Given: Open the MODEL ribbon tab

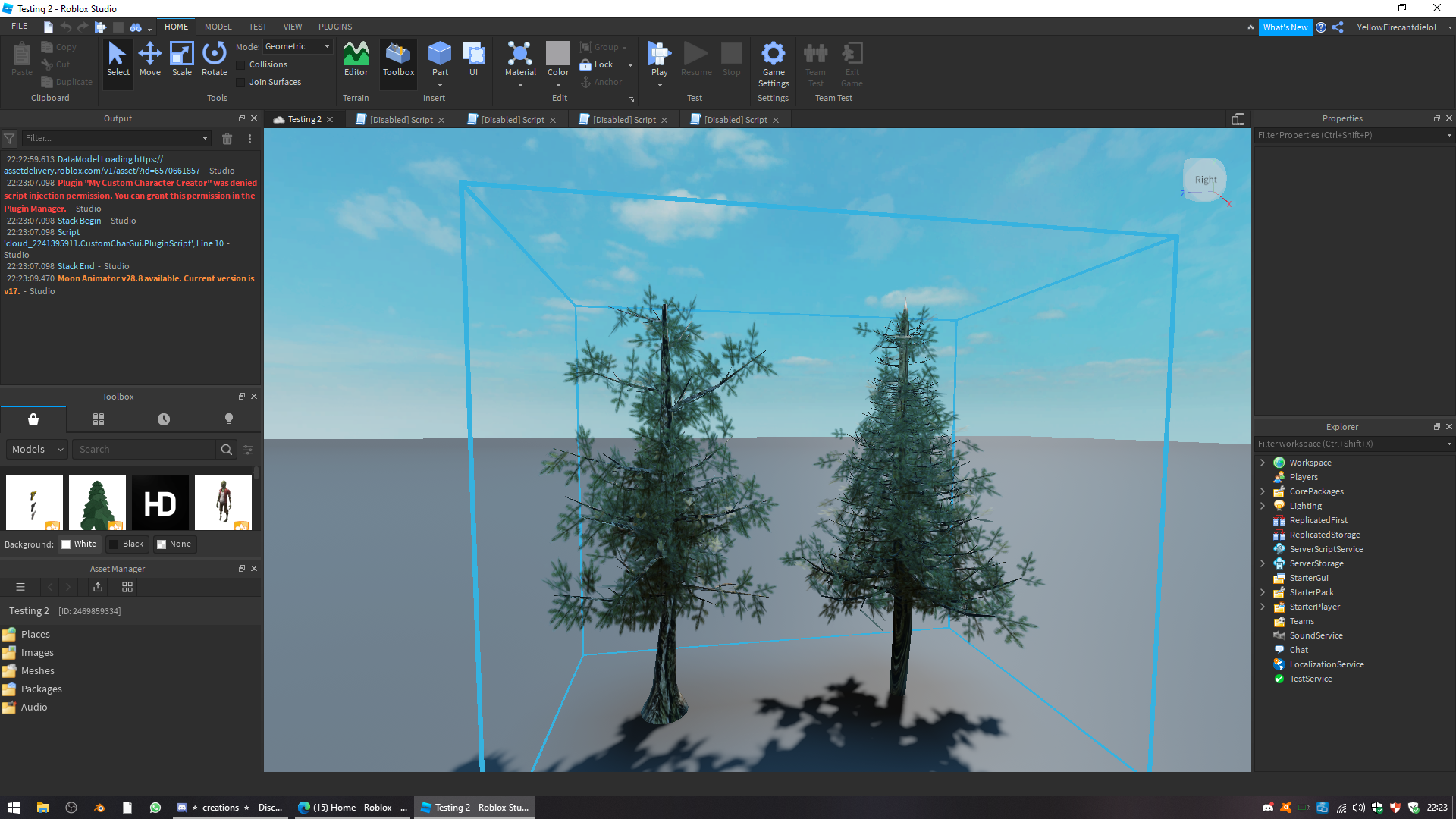Looking at the screenshot, I should [x=218, y=27].
